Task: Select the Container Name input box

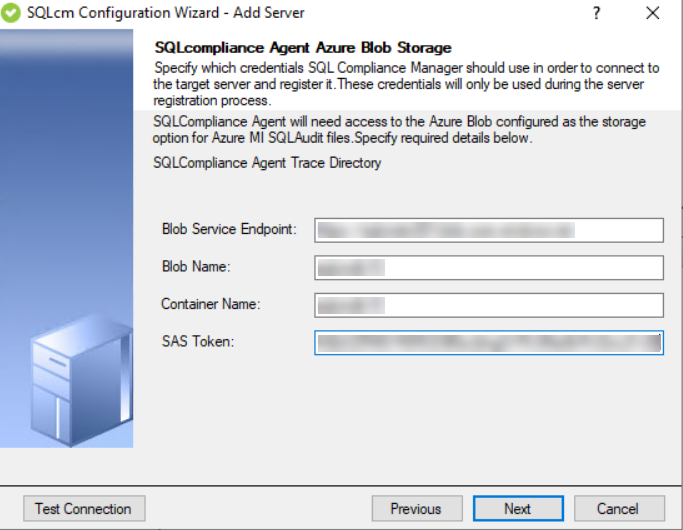Action: pos(489,305)
